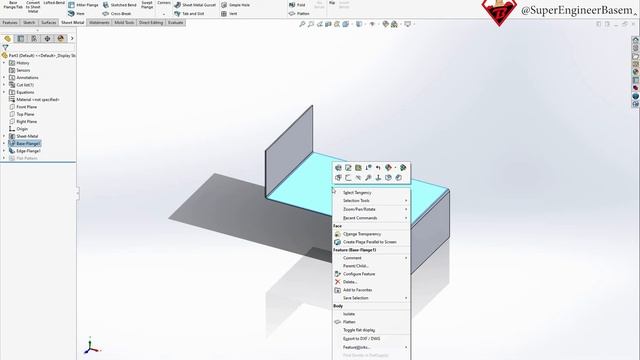The width and height of the screenshot is (640, 360).
Task: Toggle Change Transparency for face
Action: [371, 234]
